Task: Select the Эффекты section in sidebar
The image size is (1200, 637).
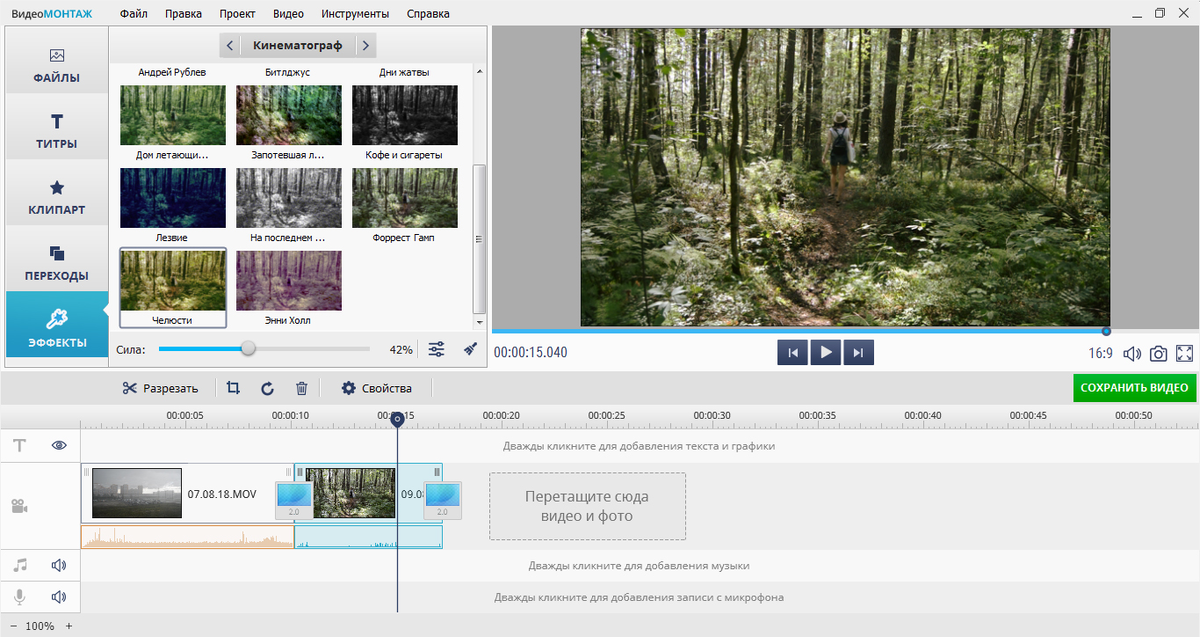Action: pos(56,326)
